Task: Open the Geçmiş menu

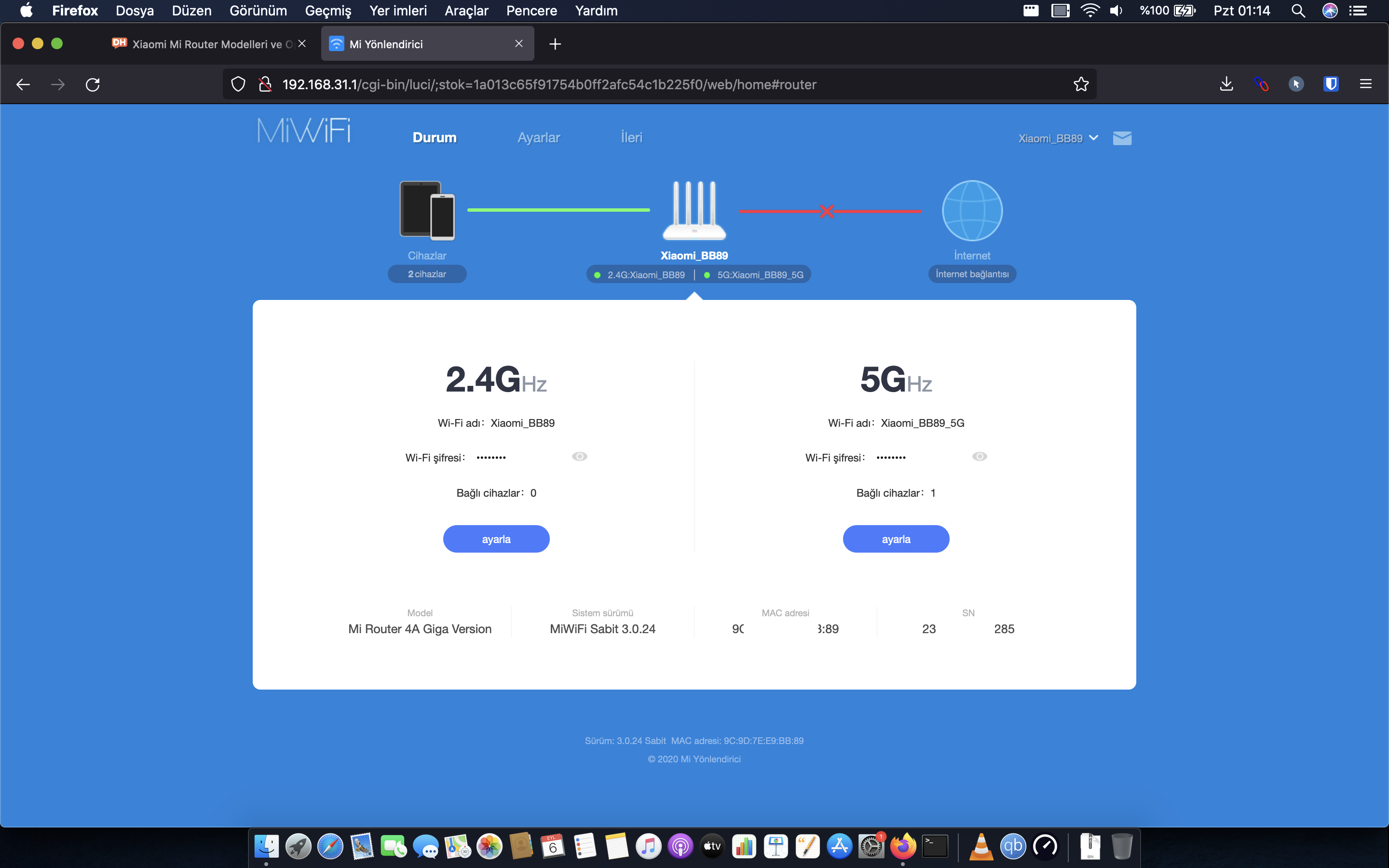Action: coord(328,11)
